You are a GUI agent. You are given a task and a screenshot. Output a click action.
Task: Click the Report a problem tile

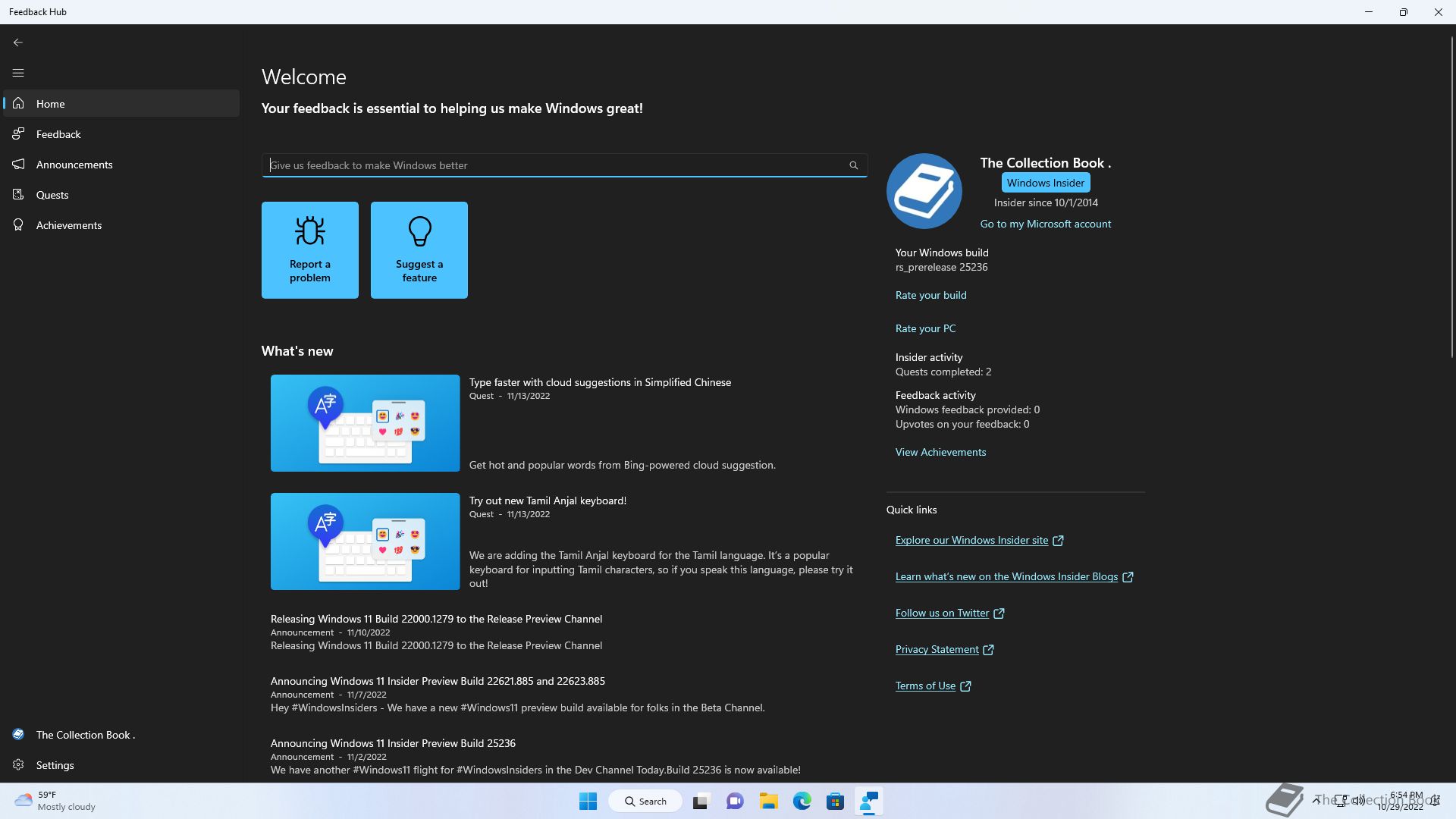click(310, 250)
